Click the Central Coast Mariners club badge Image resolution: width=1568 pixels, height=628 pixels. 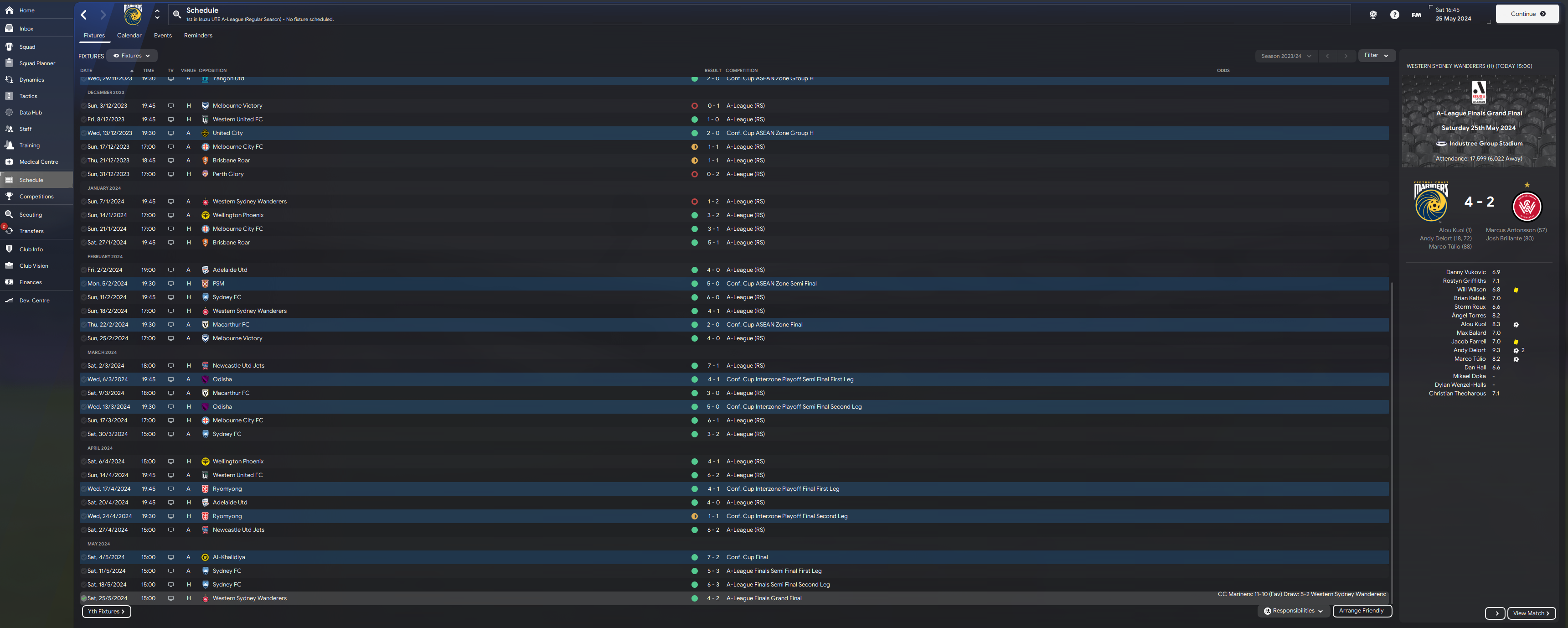pyautogui.click(x=133, y=15)
